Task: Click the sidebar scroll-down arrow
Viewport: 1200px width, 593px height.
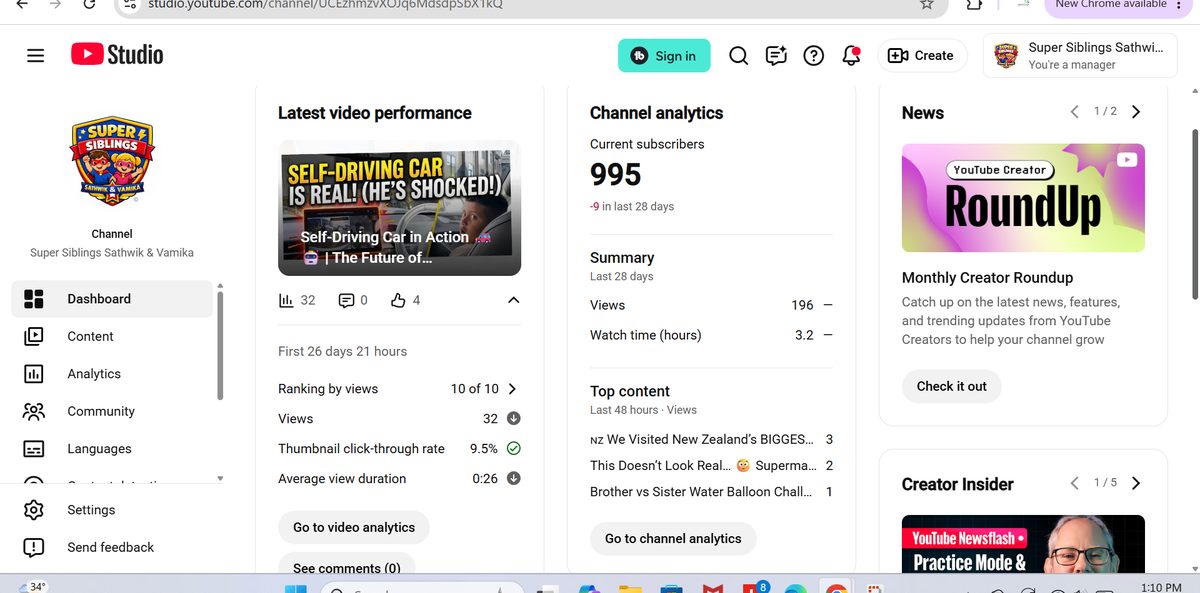Action: pyautogui.click(x=220, y=479)
